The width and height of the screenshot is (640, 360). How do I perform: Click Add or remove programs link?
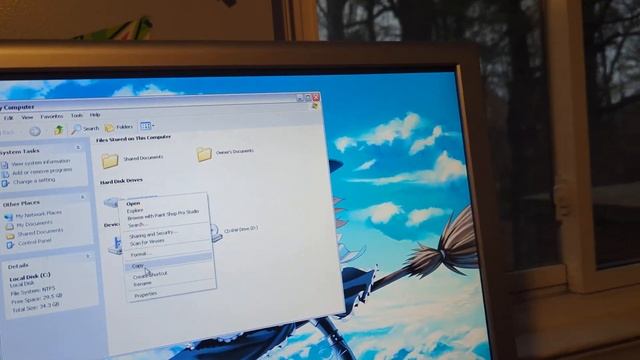42,171
